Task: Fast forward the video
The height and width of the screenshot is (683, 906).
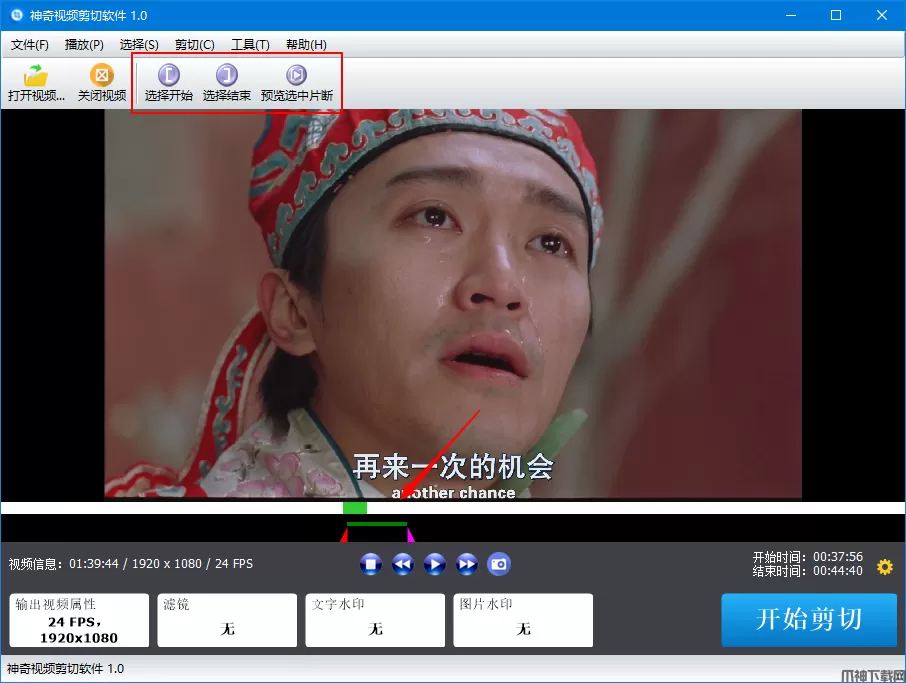Action: (467, 564)
